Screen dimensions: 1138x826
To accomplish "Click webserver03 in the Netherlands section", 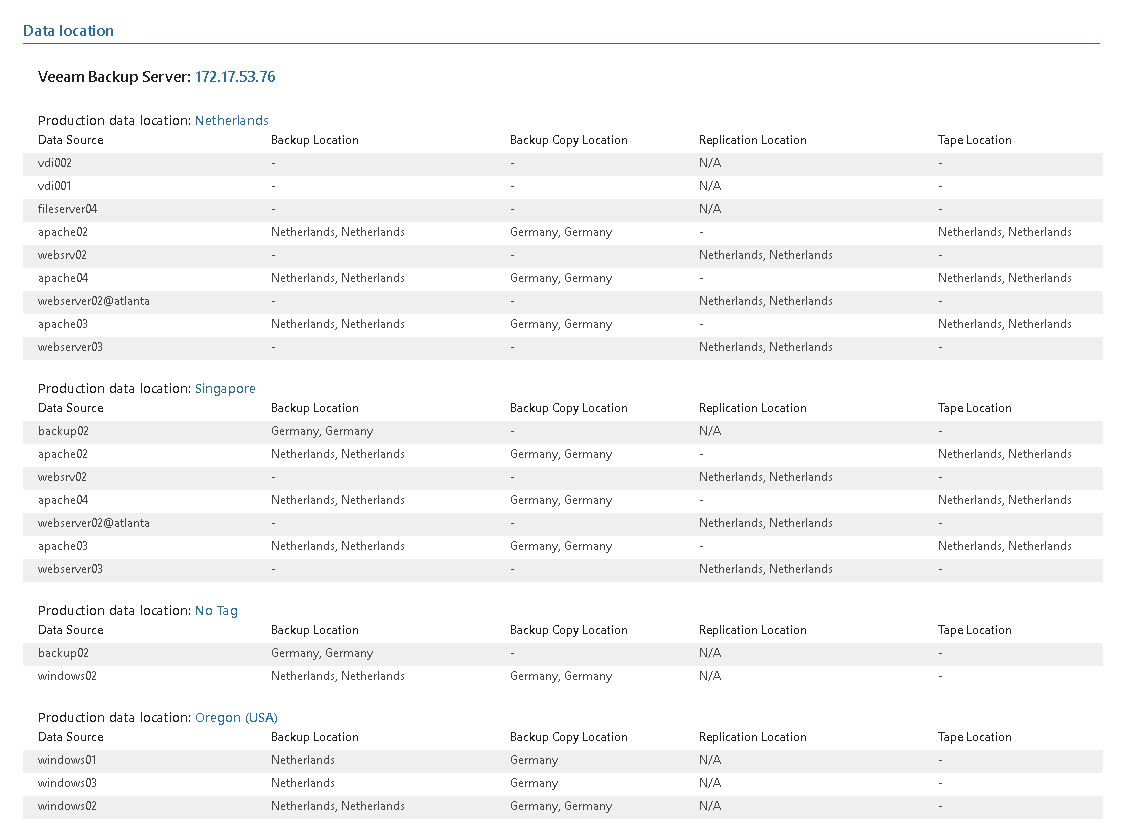I will point(70,347).
